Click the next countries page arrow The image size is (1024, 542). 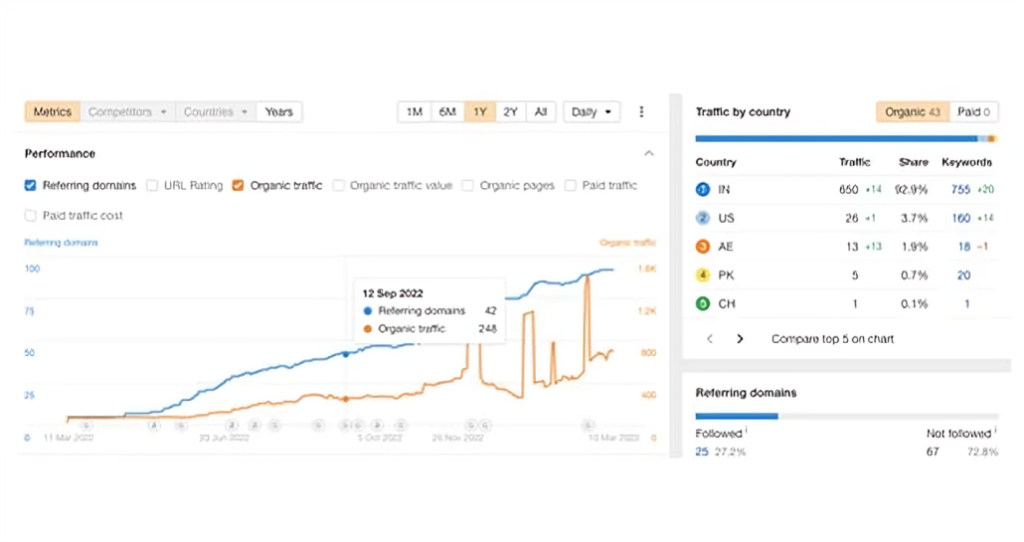tap(740, 339)
